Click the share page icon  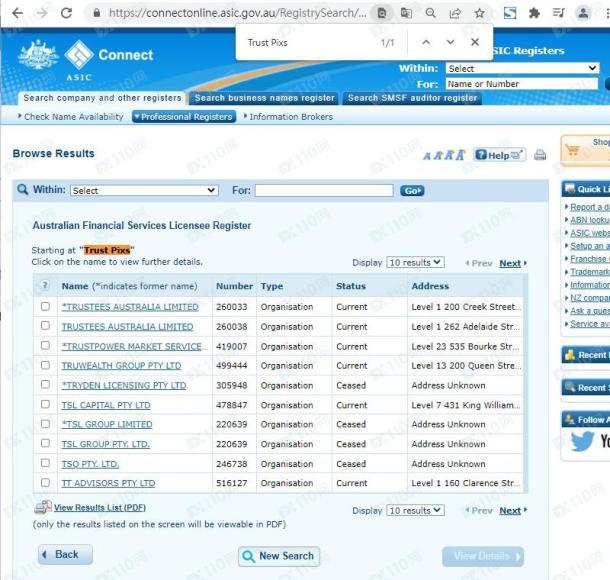pyautogui.click(x=455, y=13)
